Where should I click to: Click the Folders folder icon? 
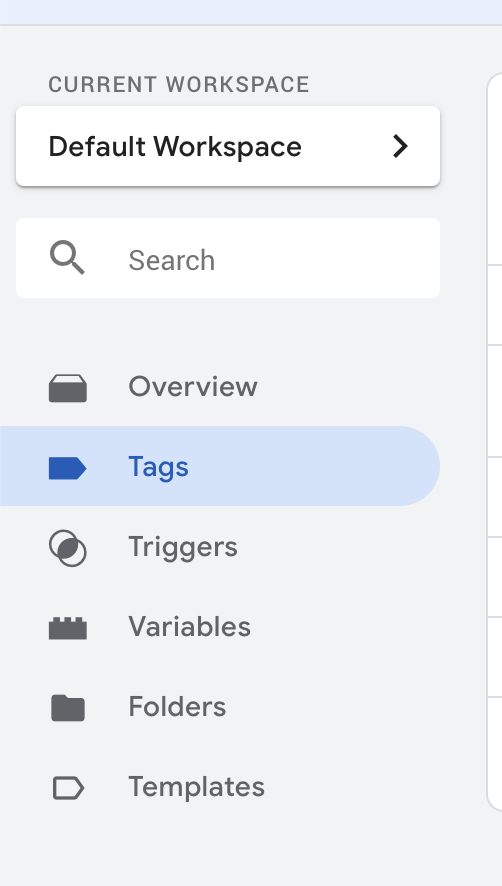[x=68, y=708]
